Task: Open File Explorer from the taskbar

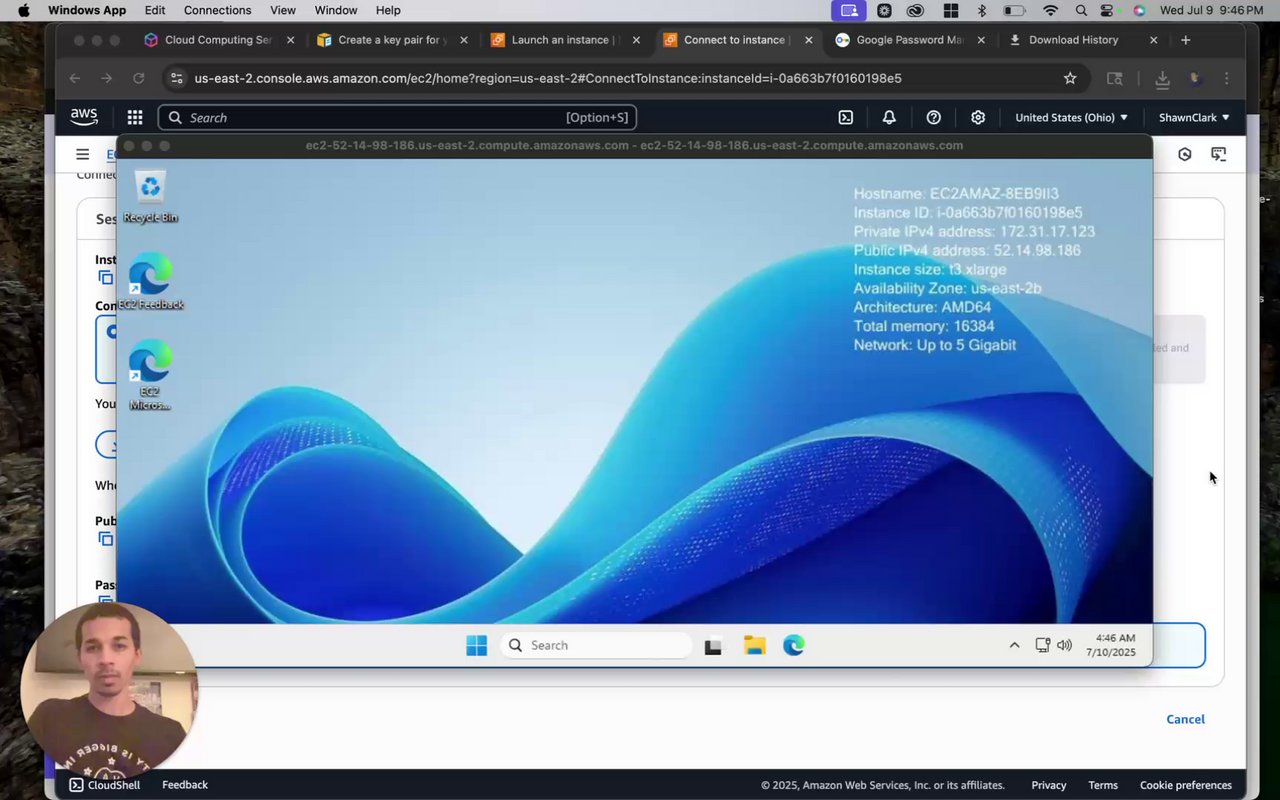Action: tap(754, 646)
